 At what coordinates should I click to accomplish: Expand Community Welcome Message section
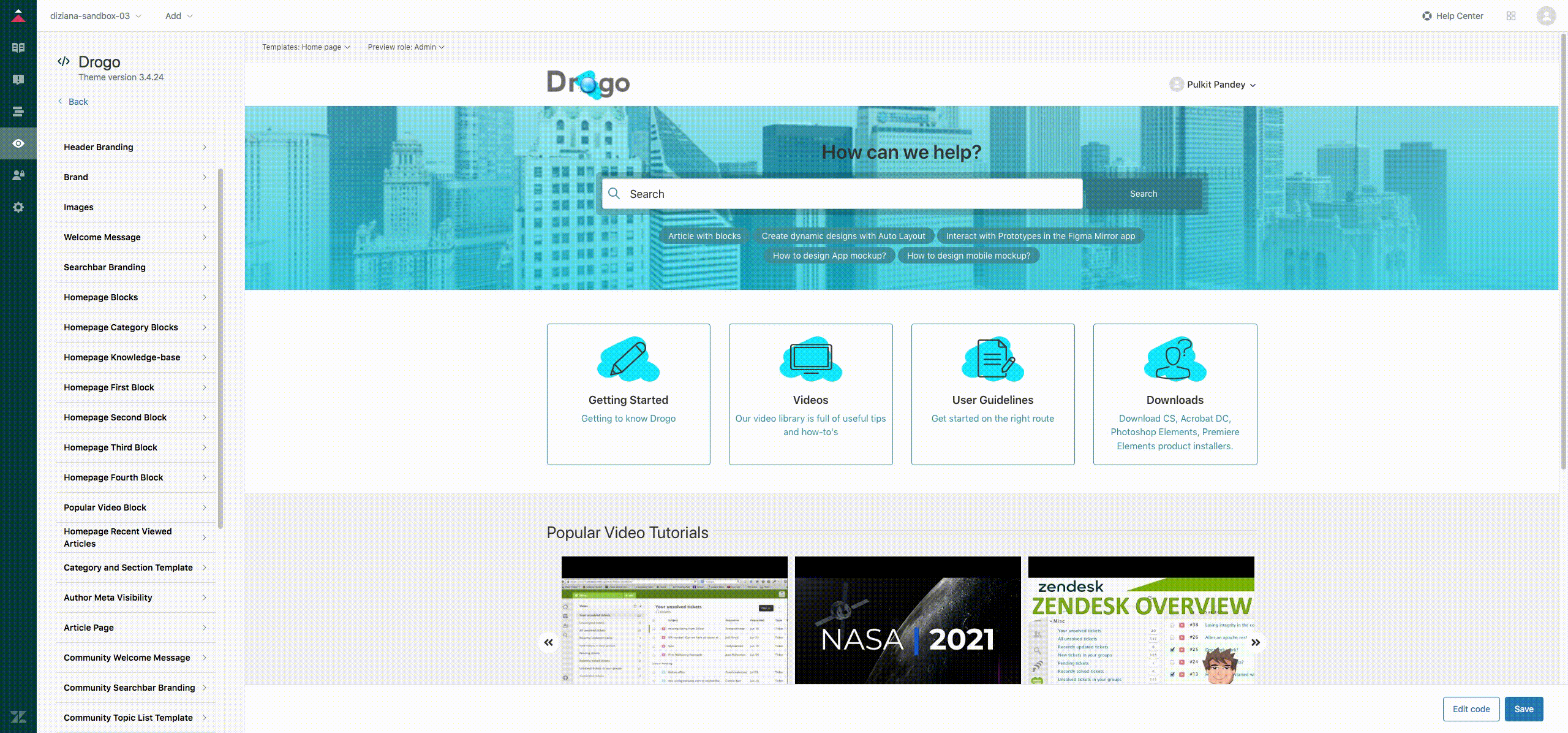135,658
